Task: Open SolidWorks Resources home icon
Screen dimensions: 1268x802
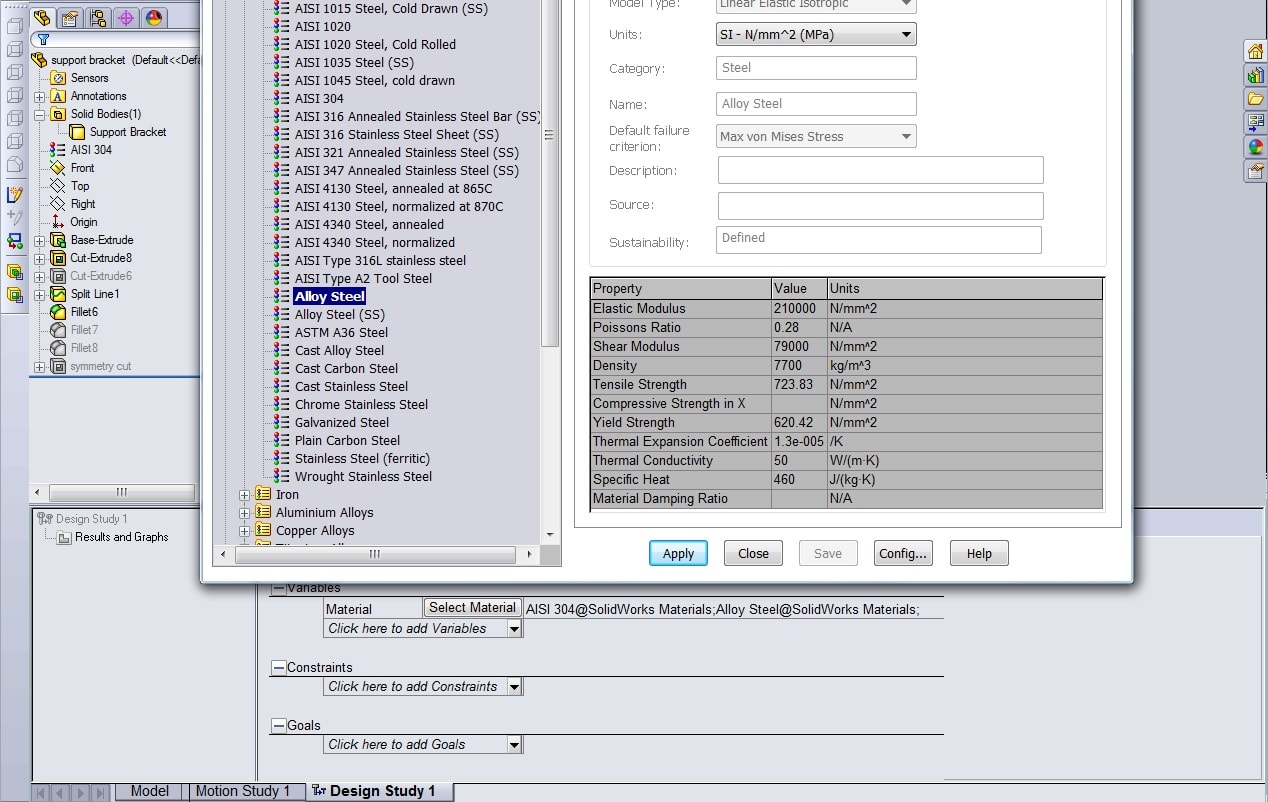Action: click(1255, 51)
